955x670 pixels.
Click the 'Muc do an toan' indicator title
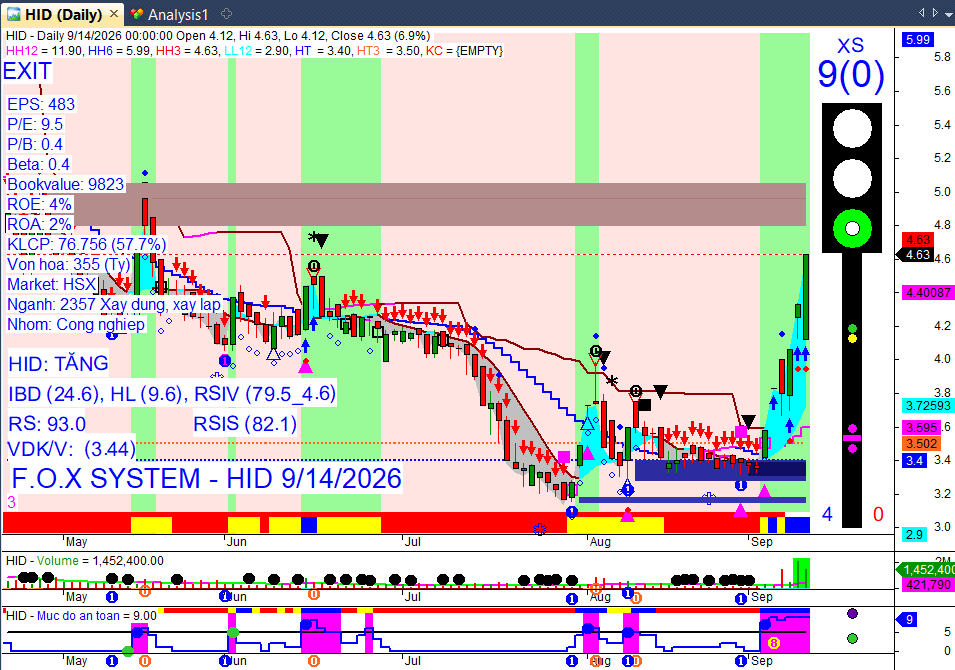tap(79, 616)
